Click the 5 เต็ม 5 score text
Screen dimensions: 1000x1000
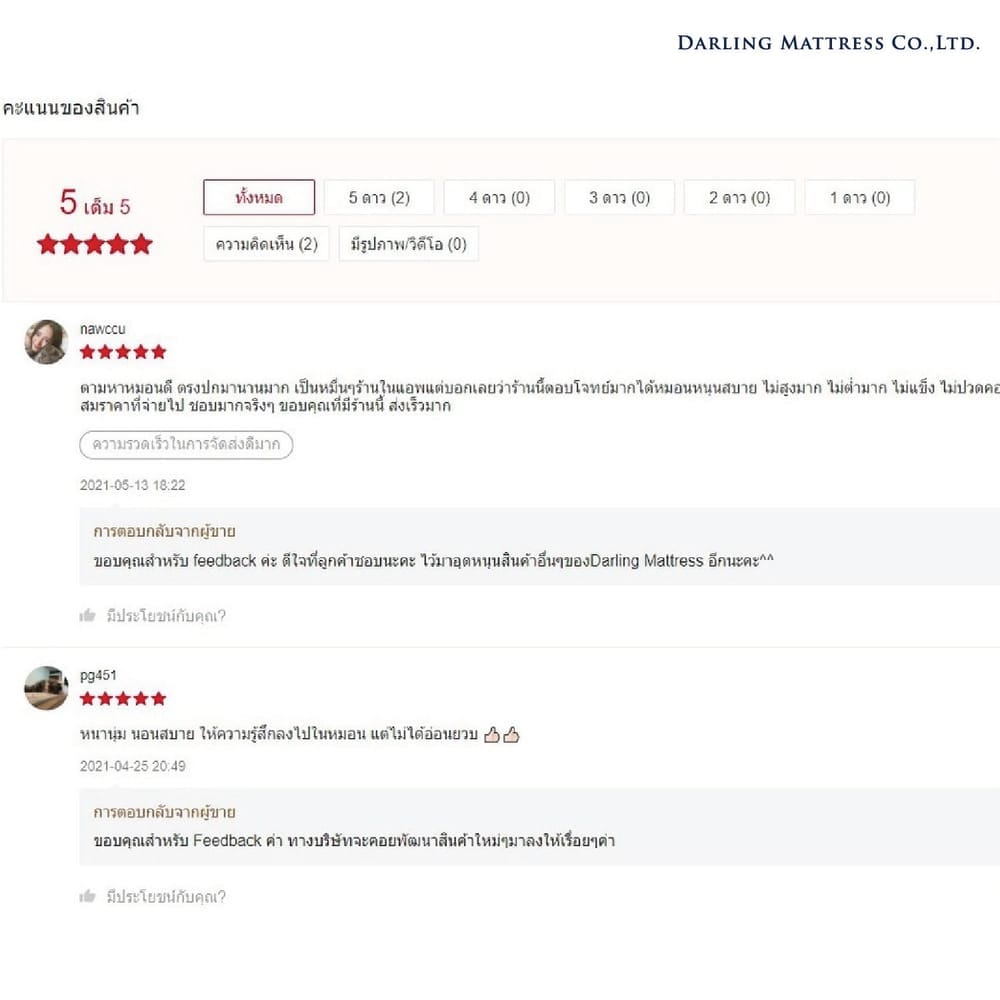[95, 202]
